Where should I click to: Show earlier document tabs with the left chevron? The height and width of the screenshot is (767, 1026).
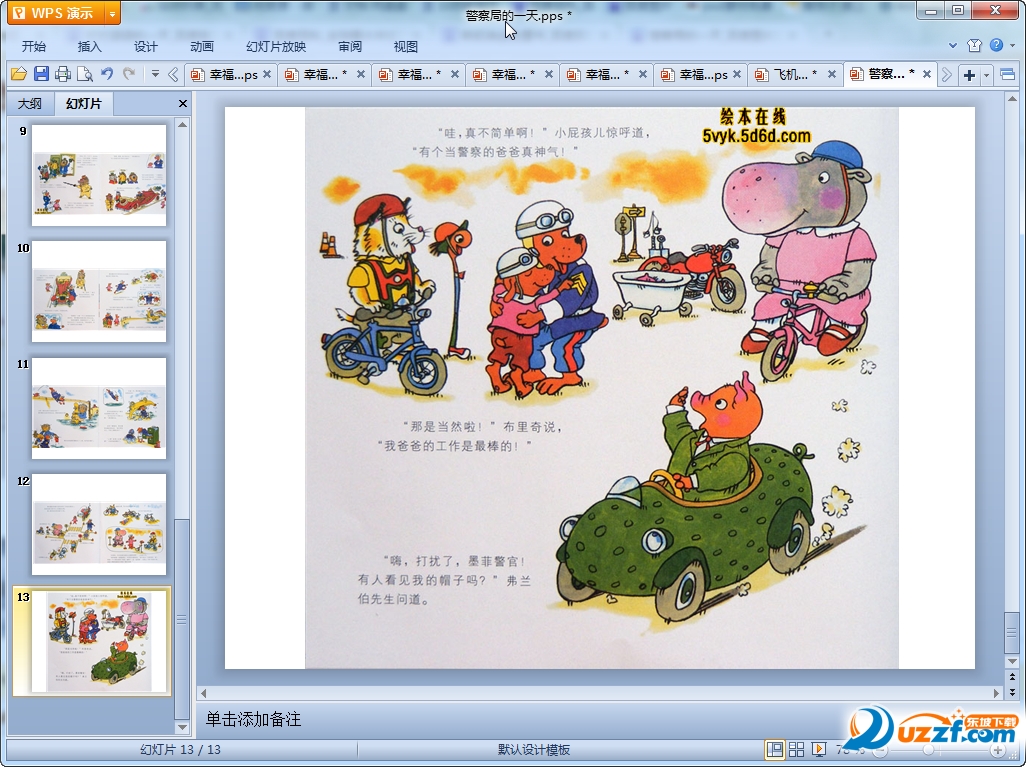click(x=173, y=75)
